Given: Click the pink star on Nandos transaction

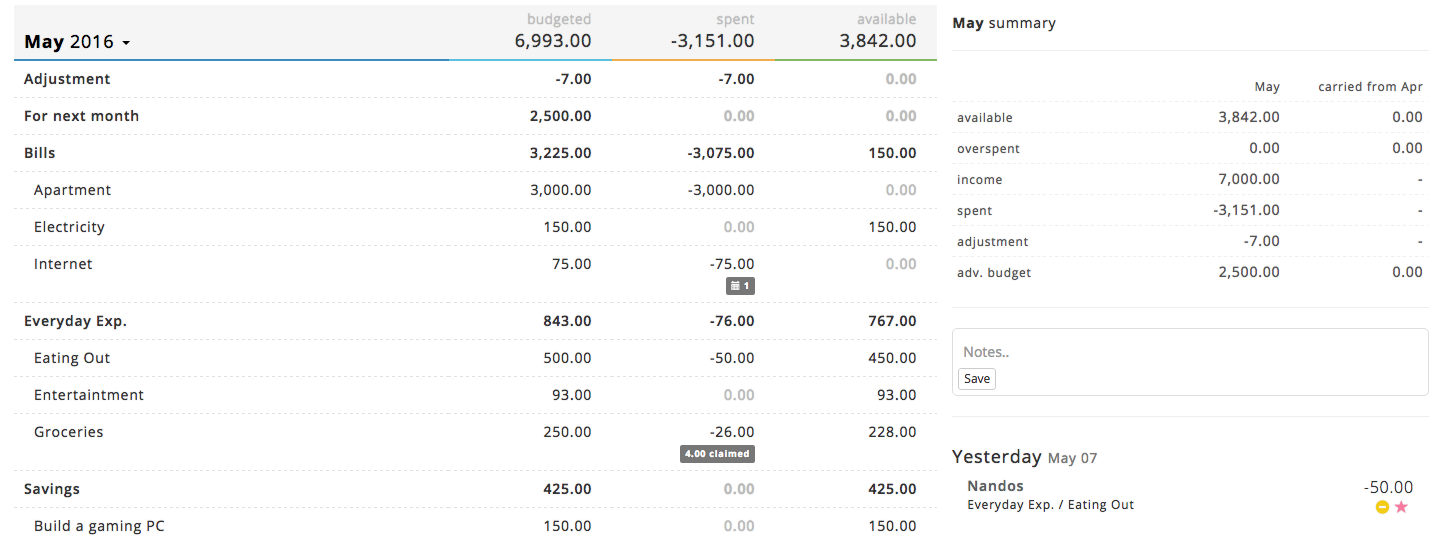Looking at the screenshot, I should (x=1401, y=507).
